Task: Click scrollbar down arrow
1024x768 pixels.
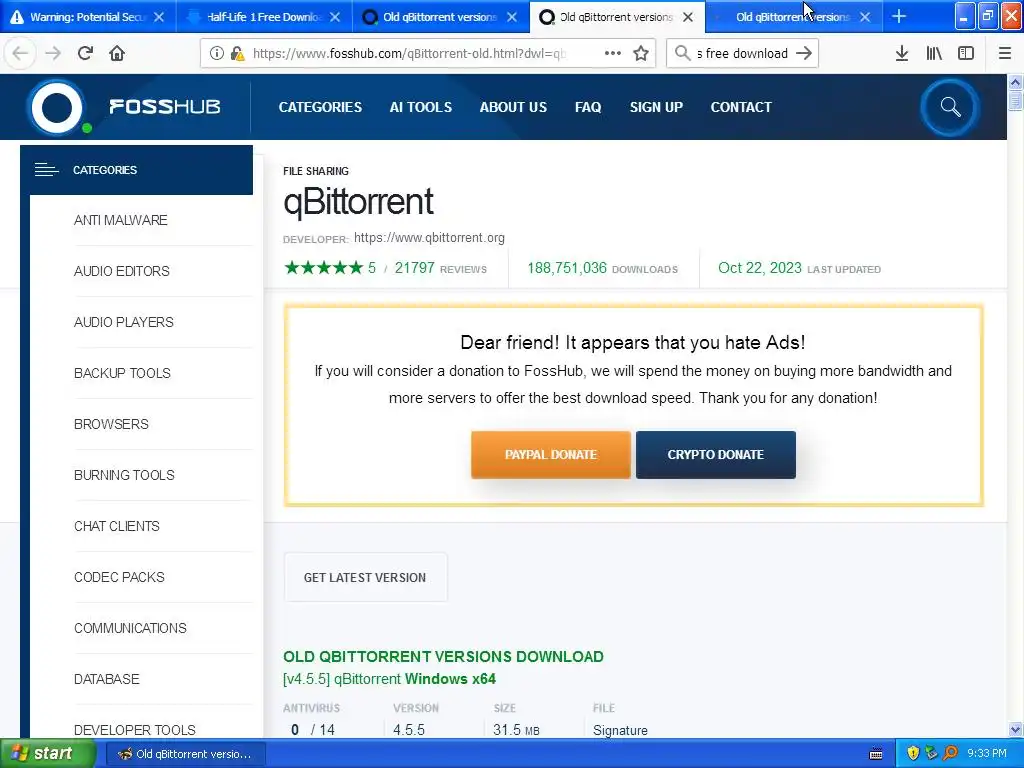Action: pyautogui.click(x=1015, y=729)
